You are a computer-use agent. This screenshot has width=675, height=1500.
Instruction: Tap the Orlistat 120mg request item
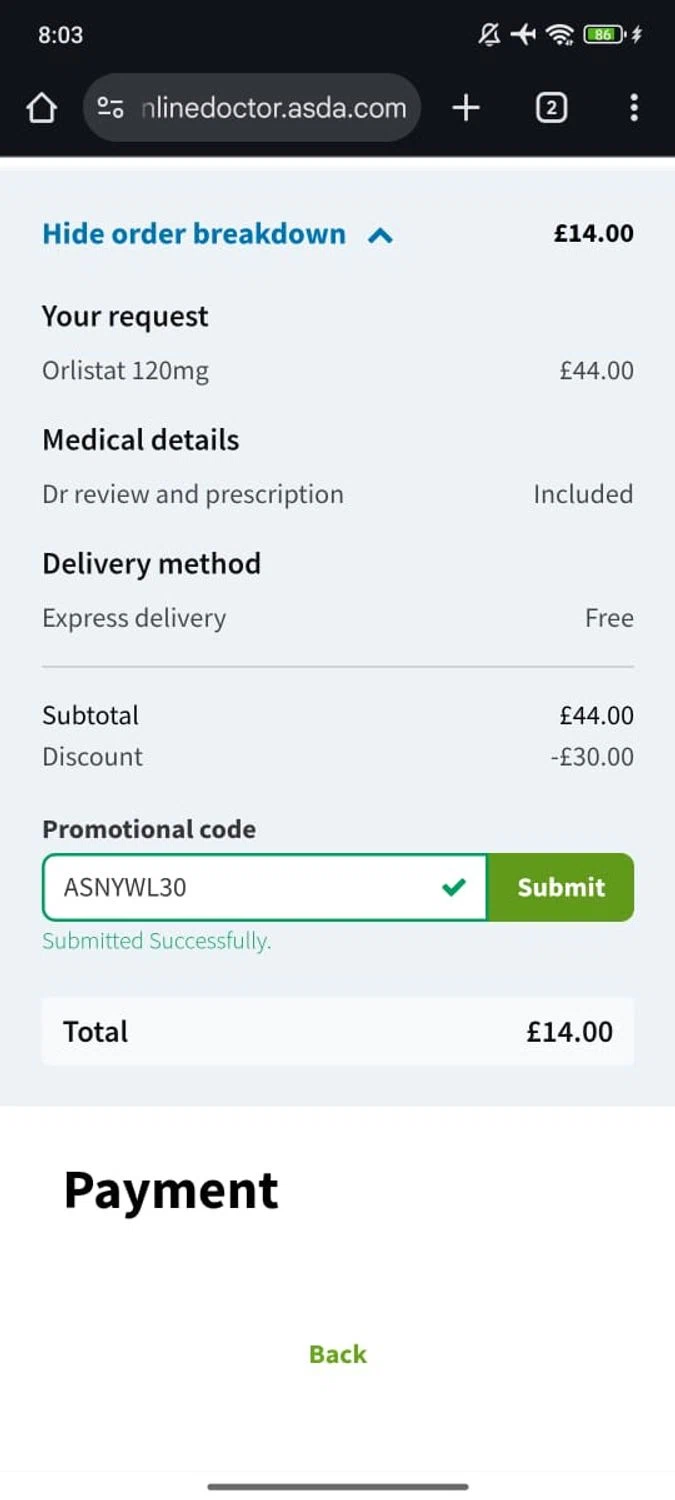126,371
